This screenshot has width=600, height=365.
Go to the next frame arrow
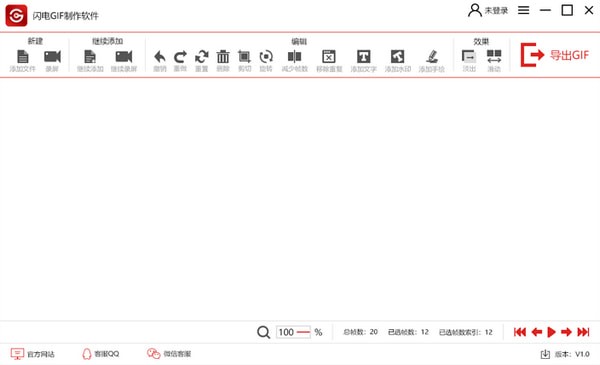[x=566, y=332]
